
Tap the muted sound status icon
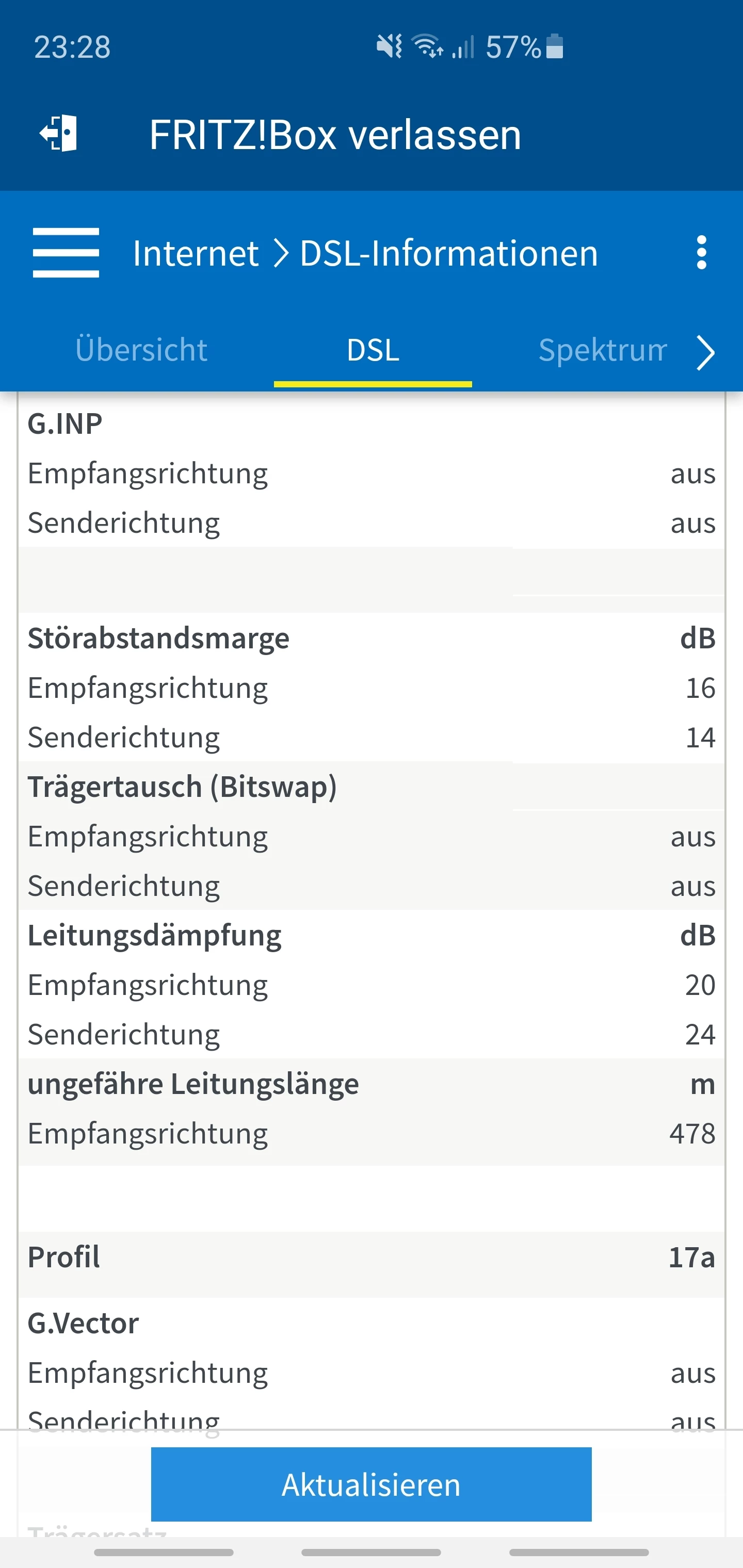pyautogui.click(x=389, y=46)
